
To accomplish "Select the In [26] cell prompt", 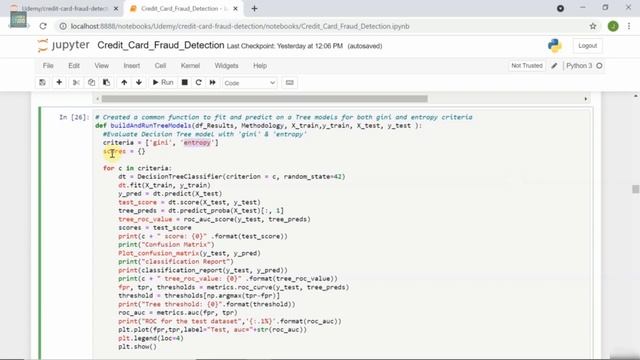I will coord(74,118).
